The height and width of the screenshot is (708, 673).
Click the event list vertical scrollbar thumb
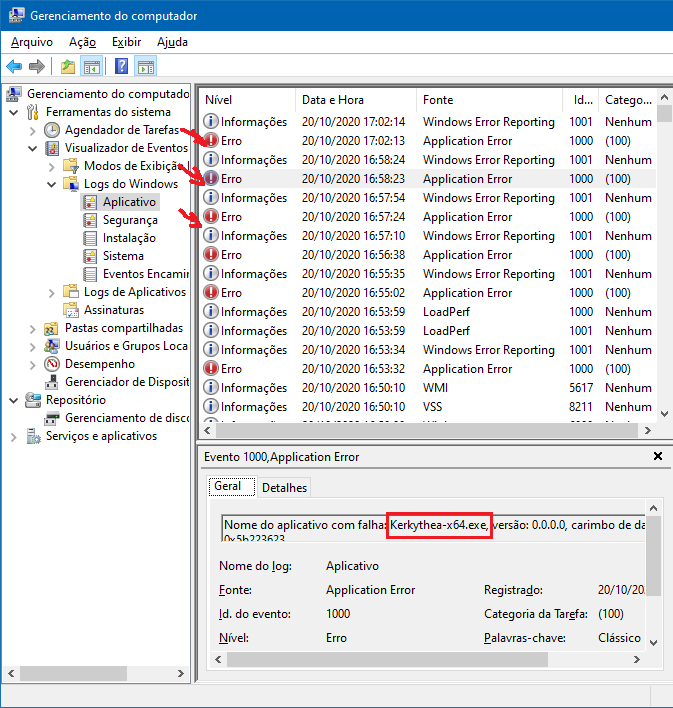(x=664, y=113)
